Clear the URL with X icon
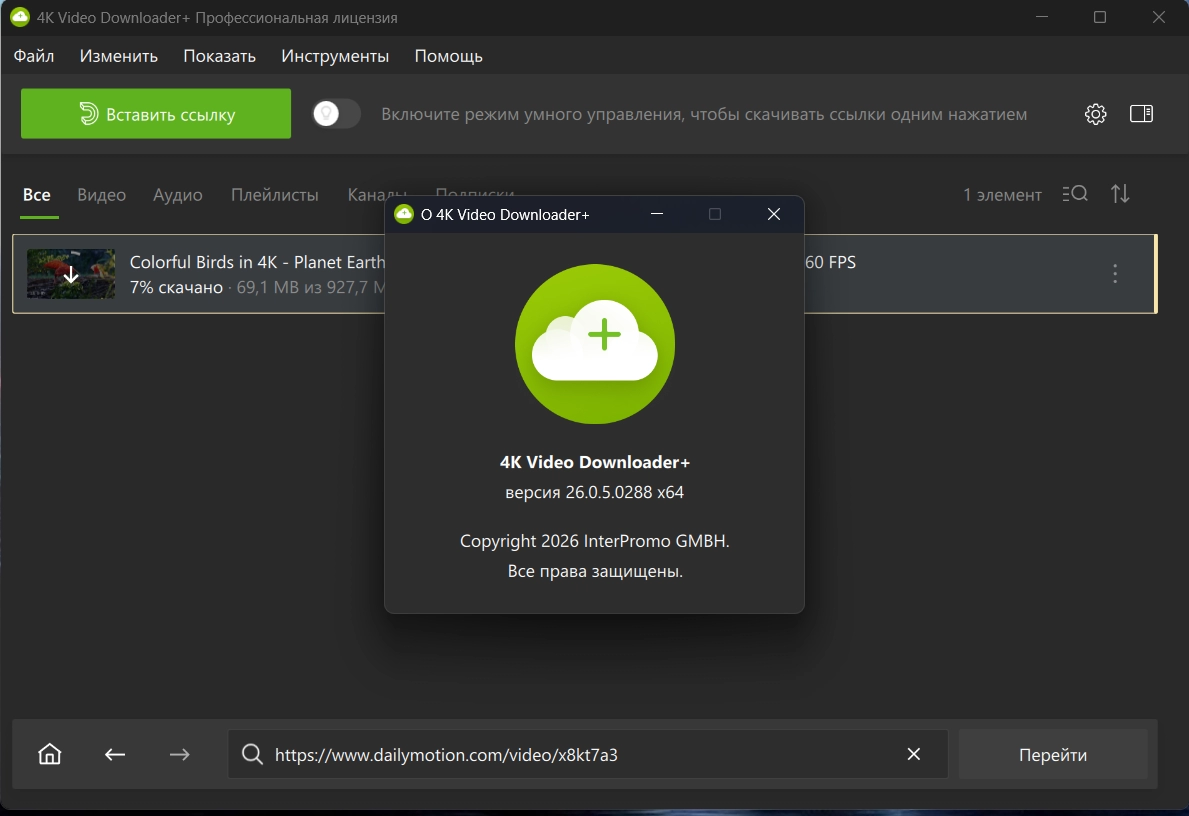 tap(914, 754)
